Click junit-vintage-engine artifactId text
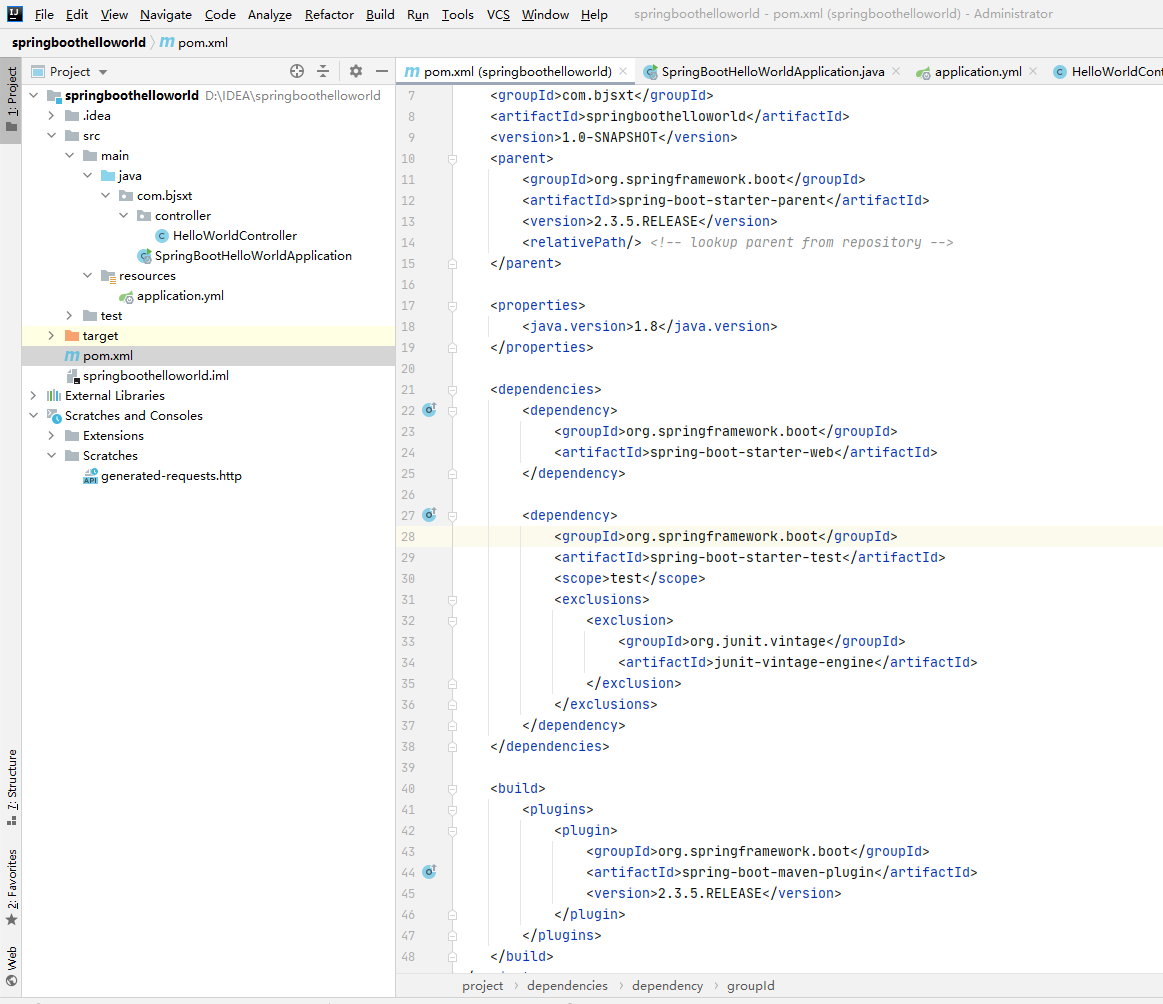Screen dimensions: 1163x1004 (x=794, y=662)
